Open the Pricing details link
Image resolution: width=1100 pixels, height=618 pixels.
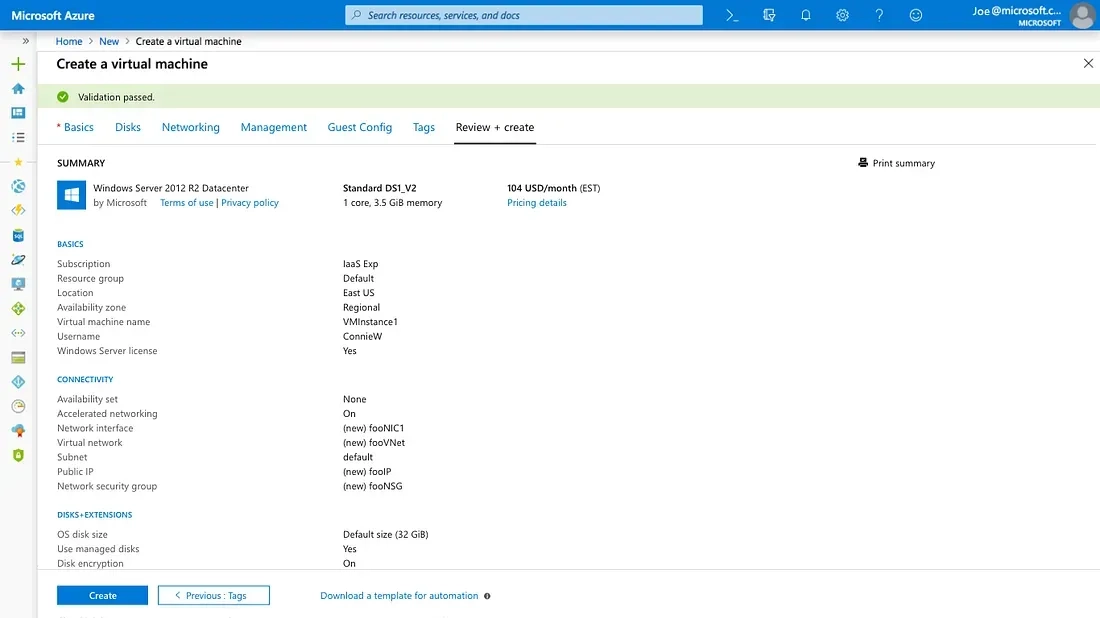click(x=537, y=203)
